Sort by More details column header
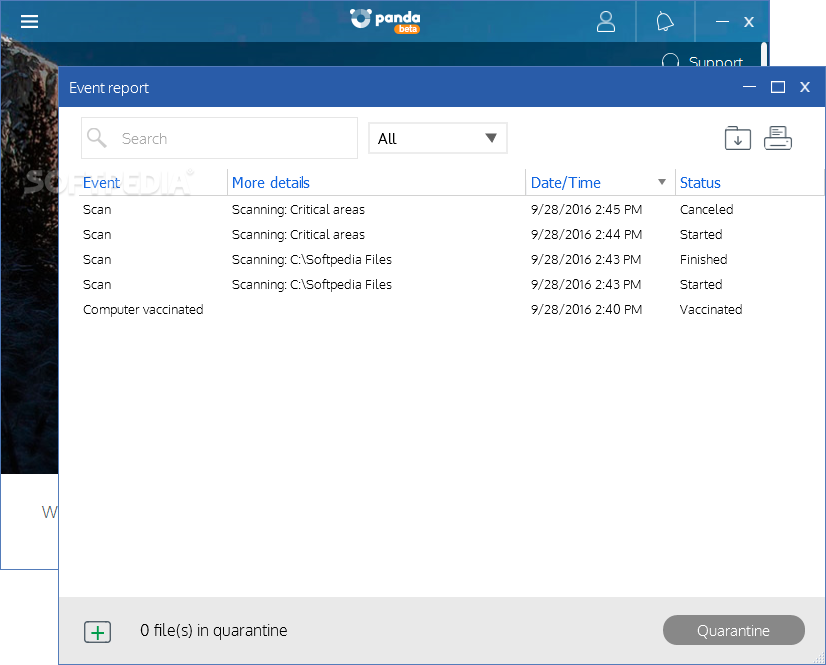826x665 pixels. 271,183
